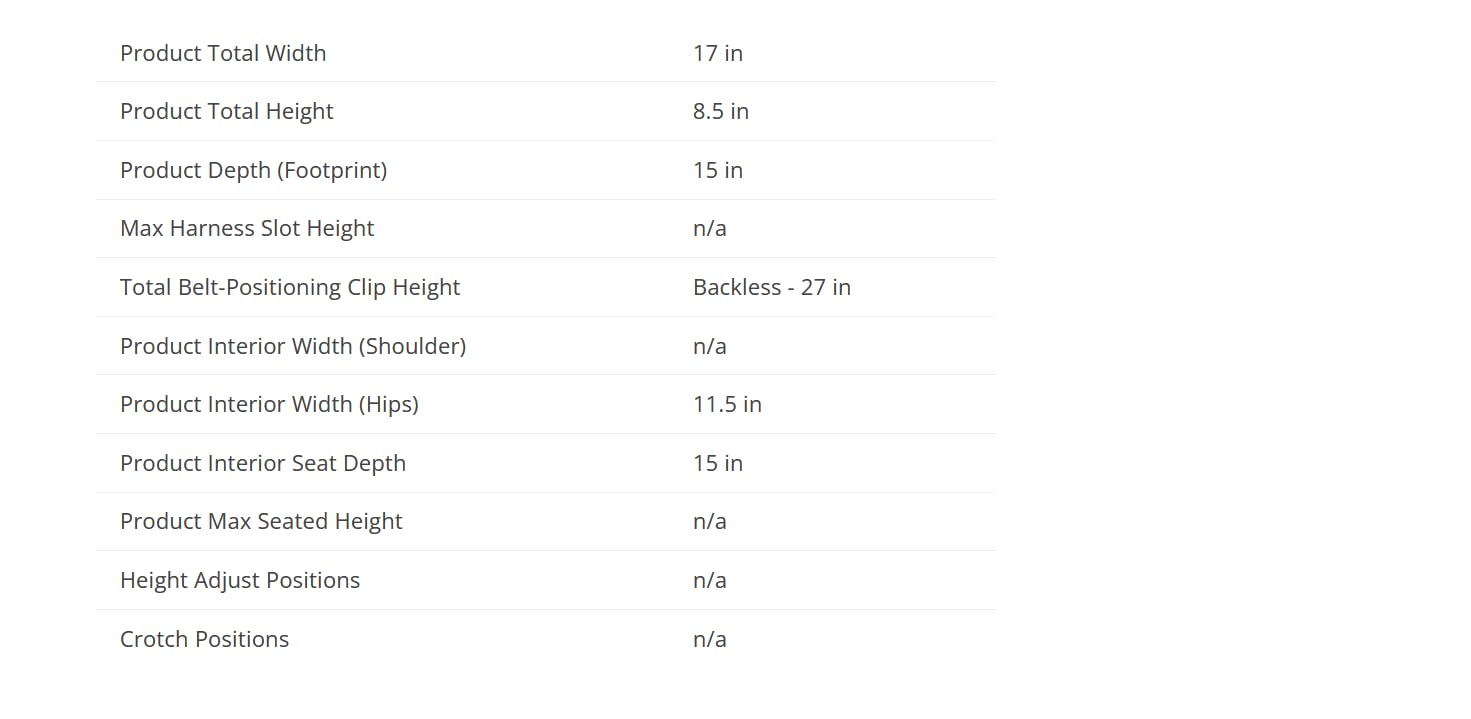Click "Product Interior Width (Hips)" label

[269, 404]
